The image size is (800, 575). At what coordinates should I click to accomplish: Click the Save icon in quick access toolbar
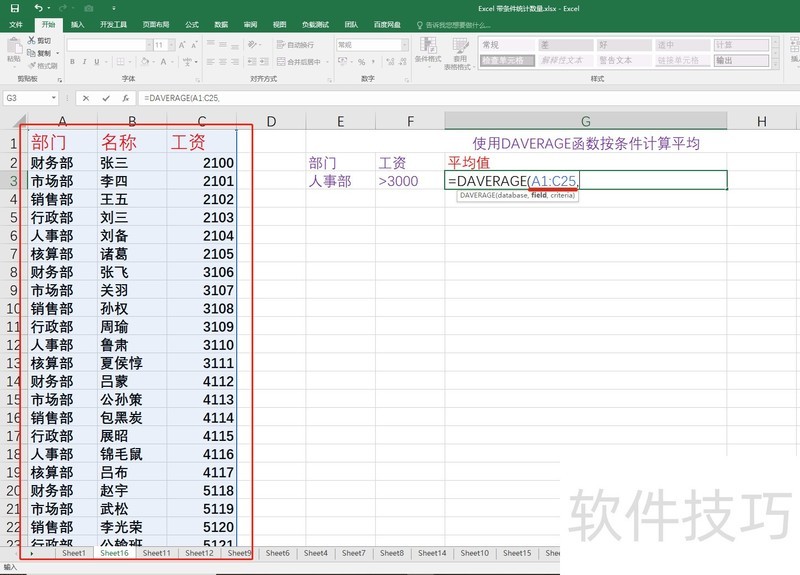coord(14,8)
